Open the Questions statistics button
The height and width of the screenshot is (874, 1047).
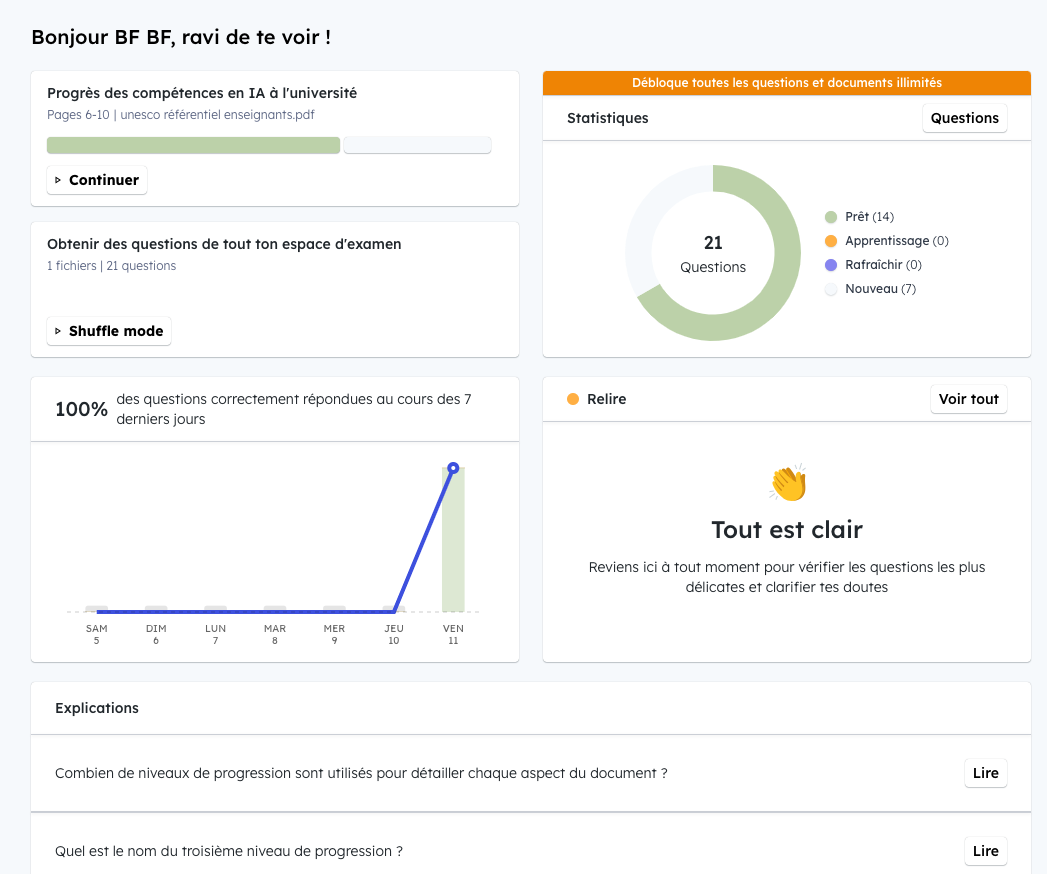(964, 118)
